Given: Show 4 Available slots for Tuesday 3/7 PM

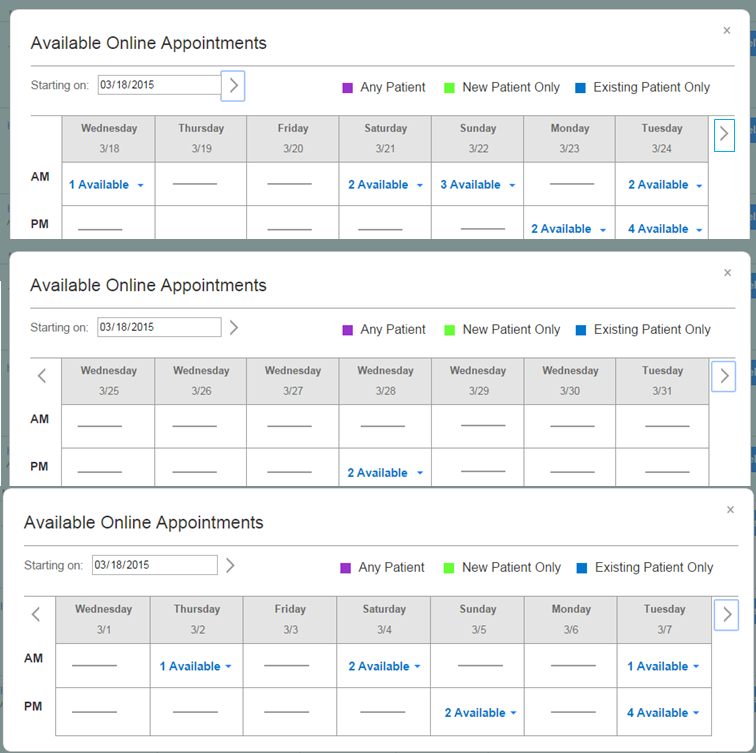Looking at the screenshot, I should [663, 713].
